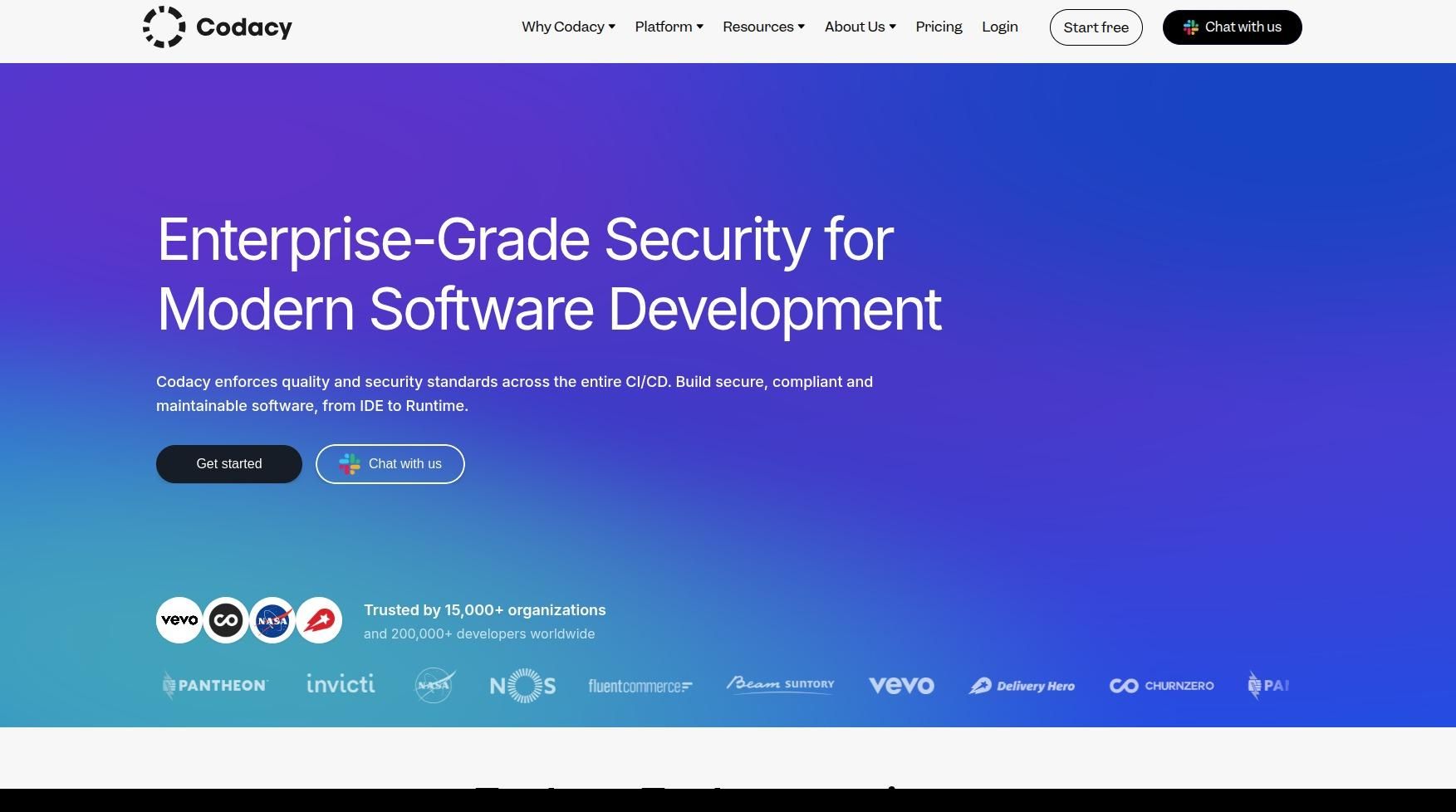Go to the Pricing page
This screenshot has height=812, width=1456.
click(939, 27)
